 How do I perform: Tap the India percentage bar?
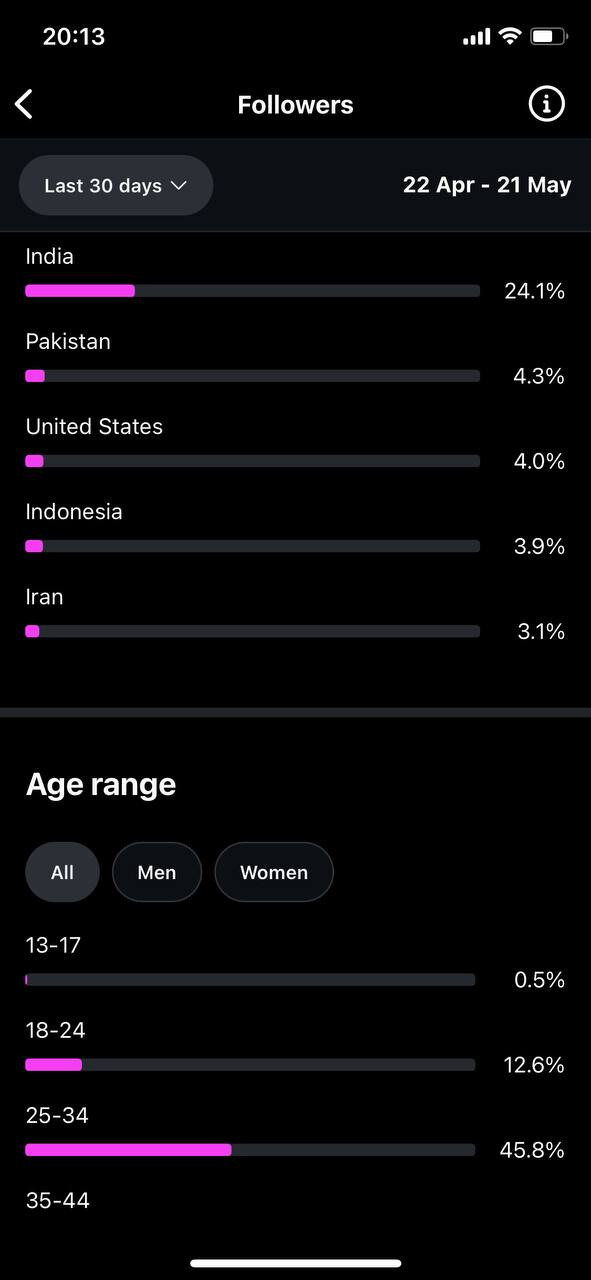click(252, 291)
